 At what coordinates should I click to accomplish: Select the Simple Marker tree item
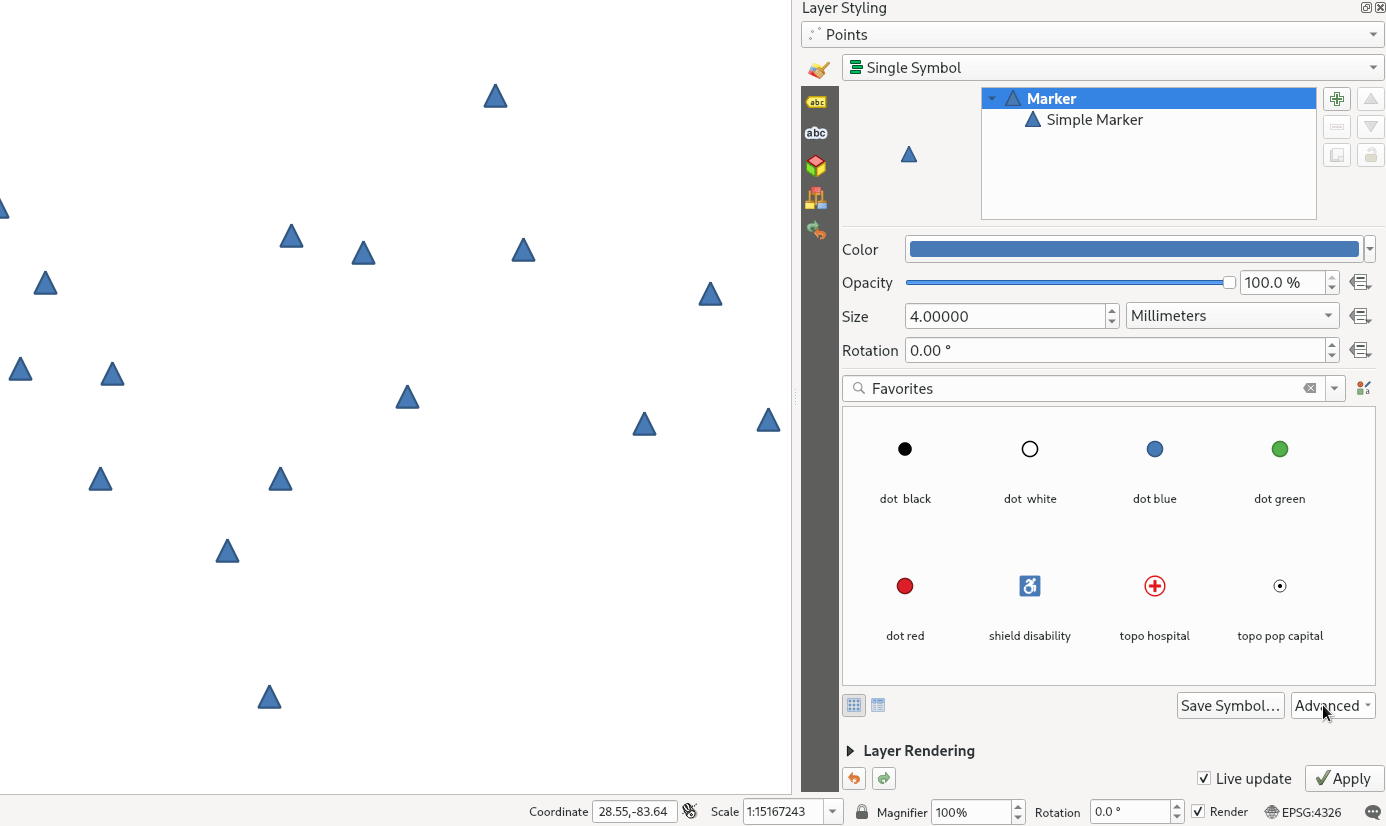coord(1094,120)
